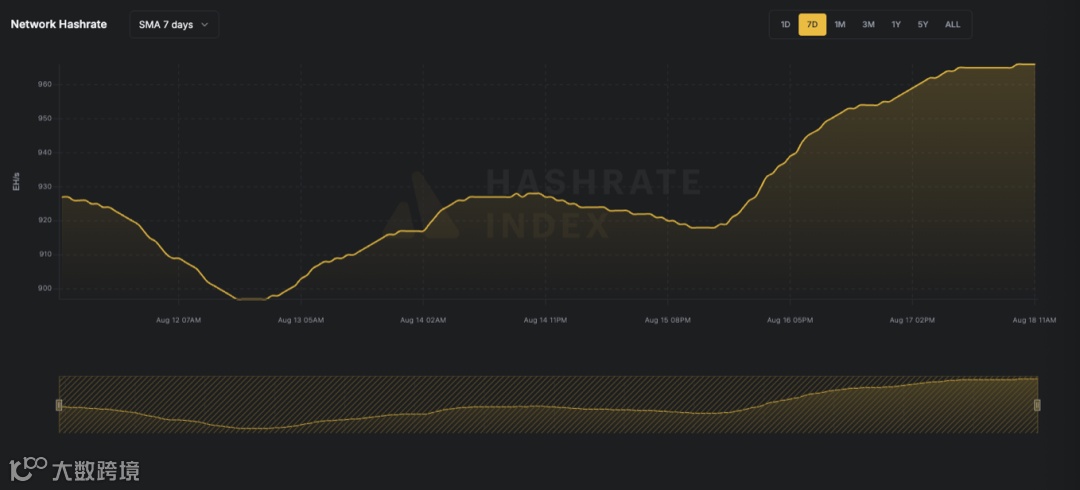This screenshot has height=490, width=1080.
Task: Select the 7D time range
Action: pos(812,25)
